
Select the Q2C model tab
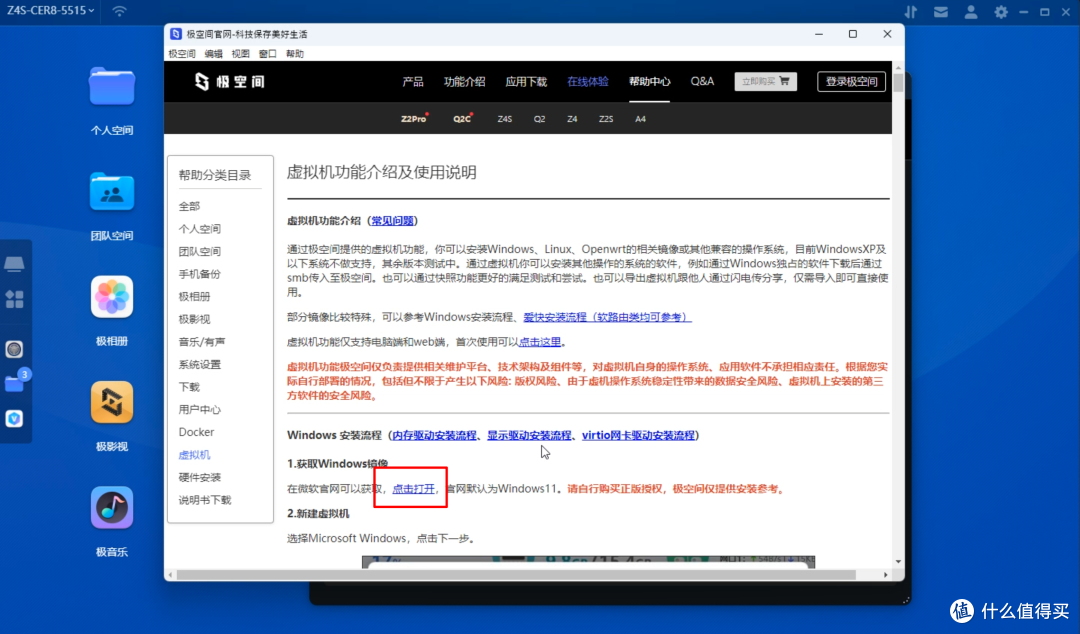[462, 119]
